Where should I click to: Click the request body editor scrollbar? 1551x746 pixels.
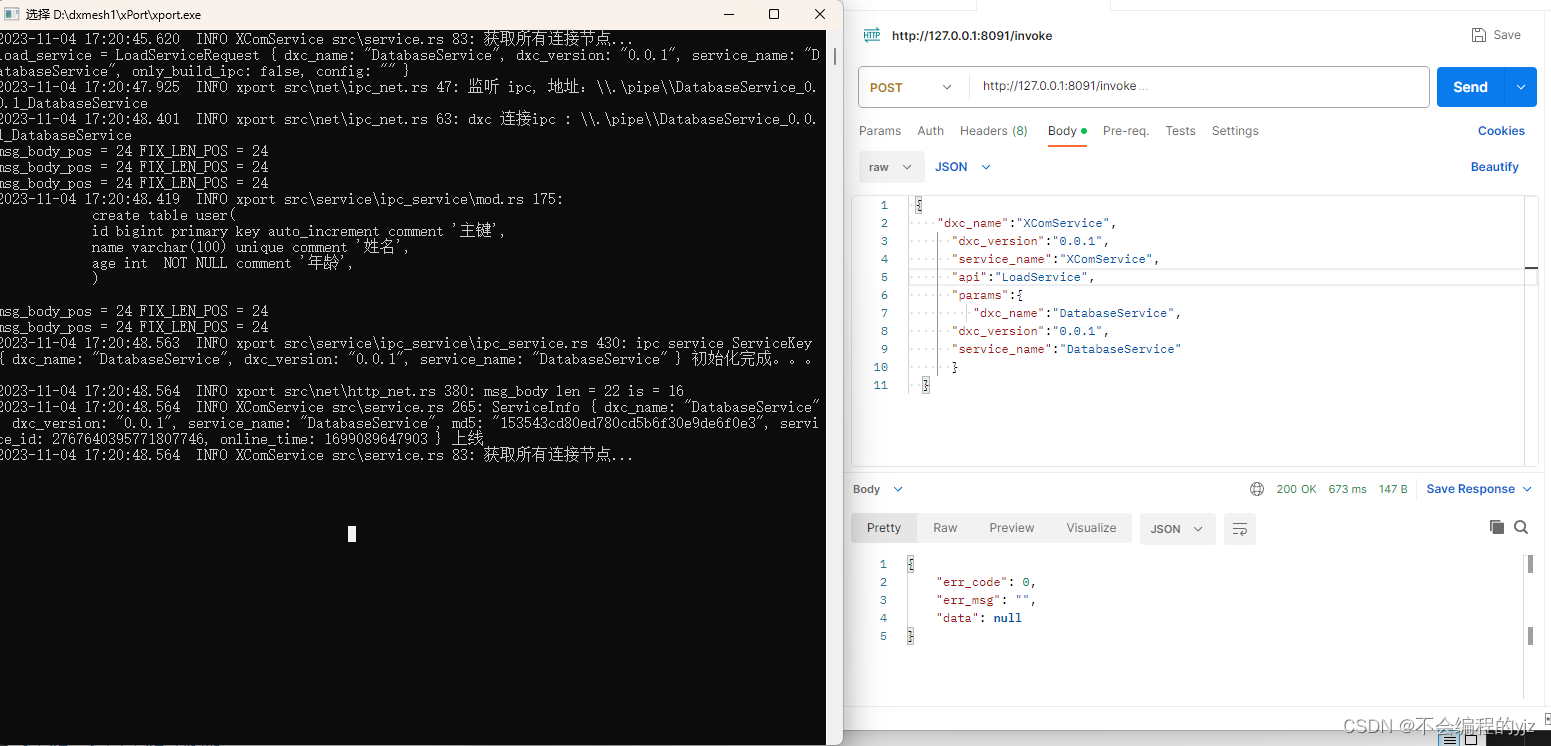point(1531,330)
